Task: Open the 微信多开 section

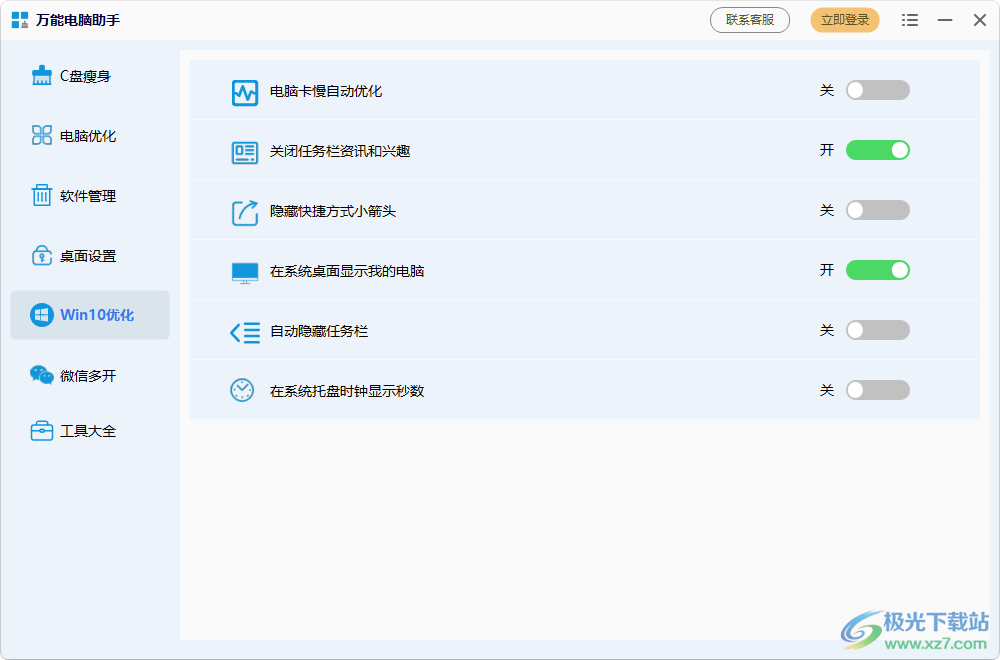Action: [88, 375]
